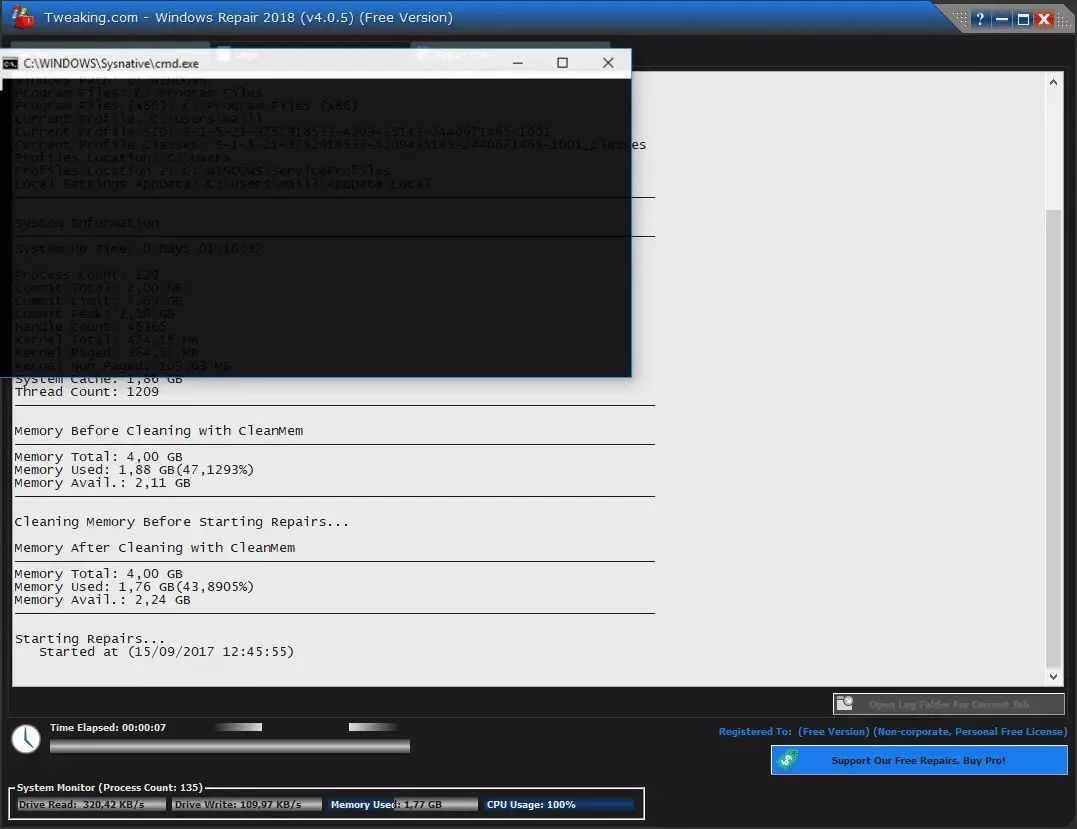The width and height of the screenshot is (1077, 829).
Task: Click the cmd.exe title bar path text
Action: click(x=111, y=63)
